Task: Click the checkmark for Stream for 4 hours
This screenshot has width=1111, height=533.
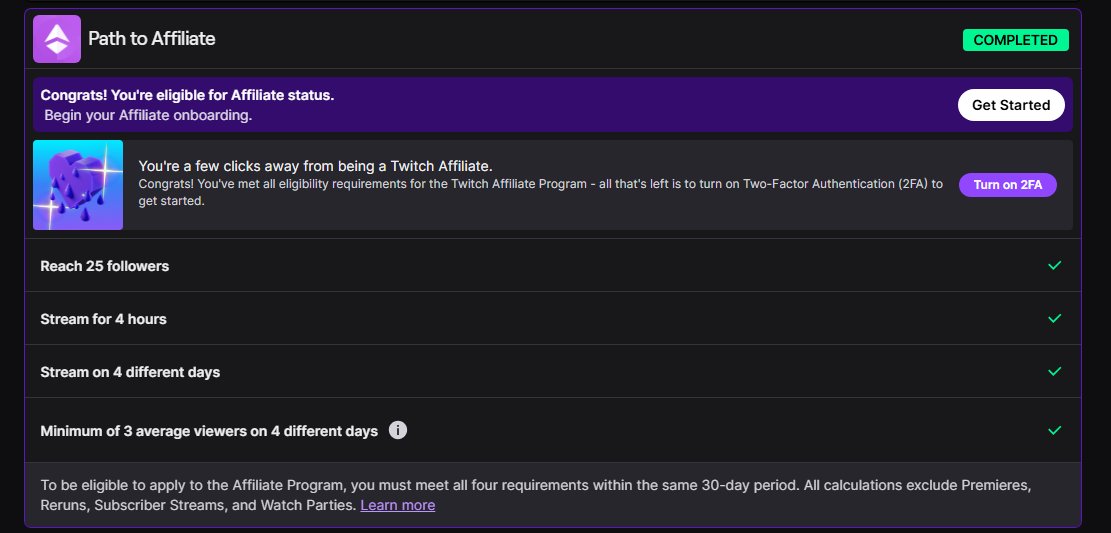Action: coord(1054,318)
